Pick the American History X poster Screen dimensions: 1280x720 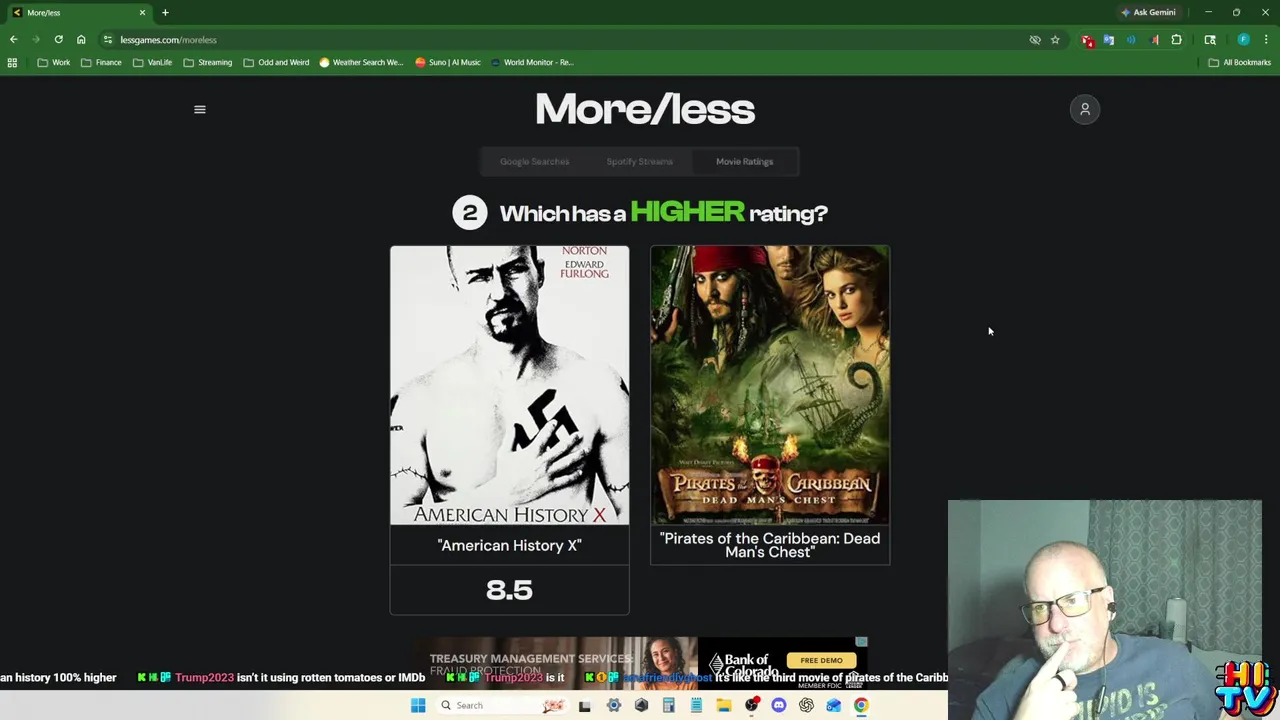pyautogui.click(x=510, y=385)
